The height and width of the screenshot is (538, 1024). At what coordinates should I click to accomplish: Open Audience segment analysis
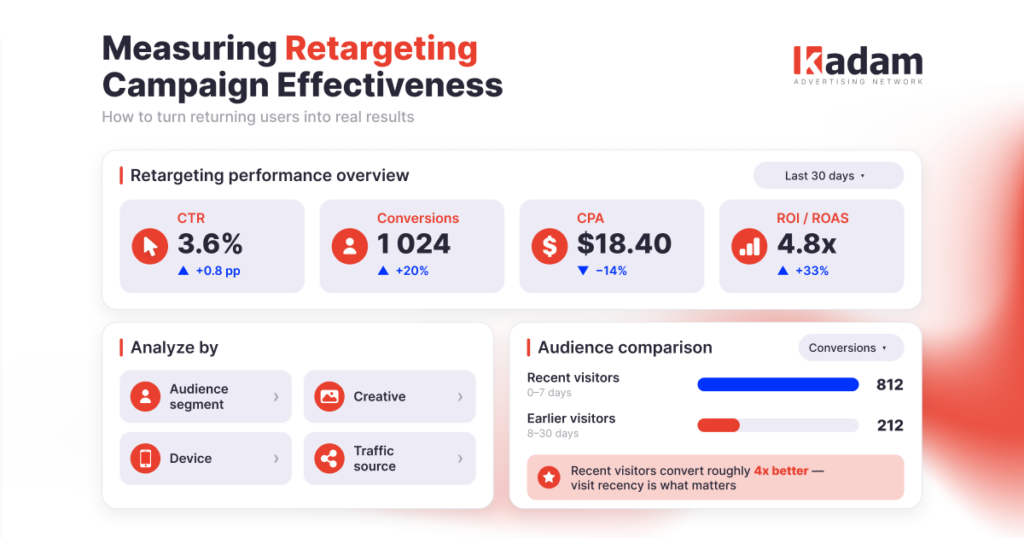coord(206,396)
